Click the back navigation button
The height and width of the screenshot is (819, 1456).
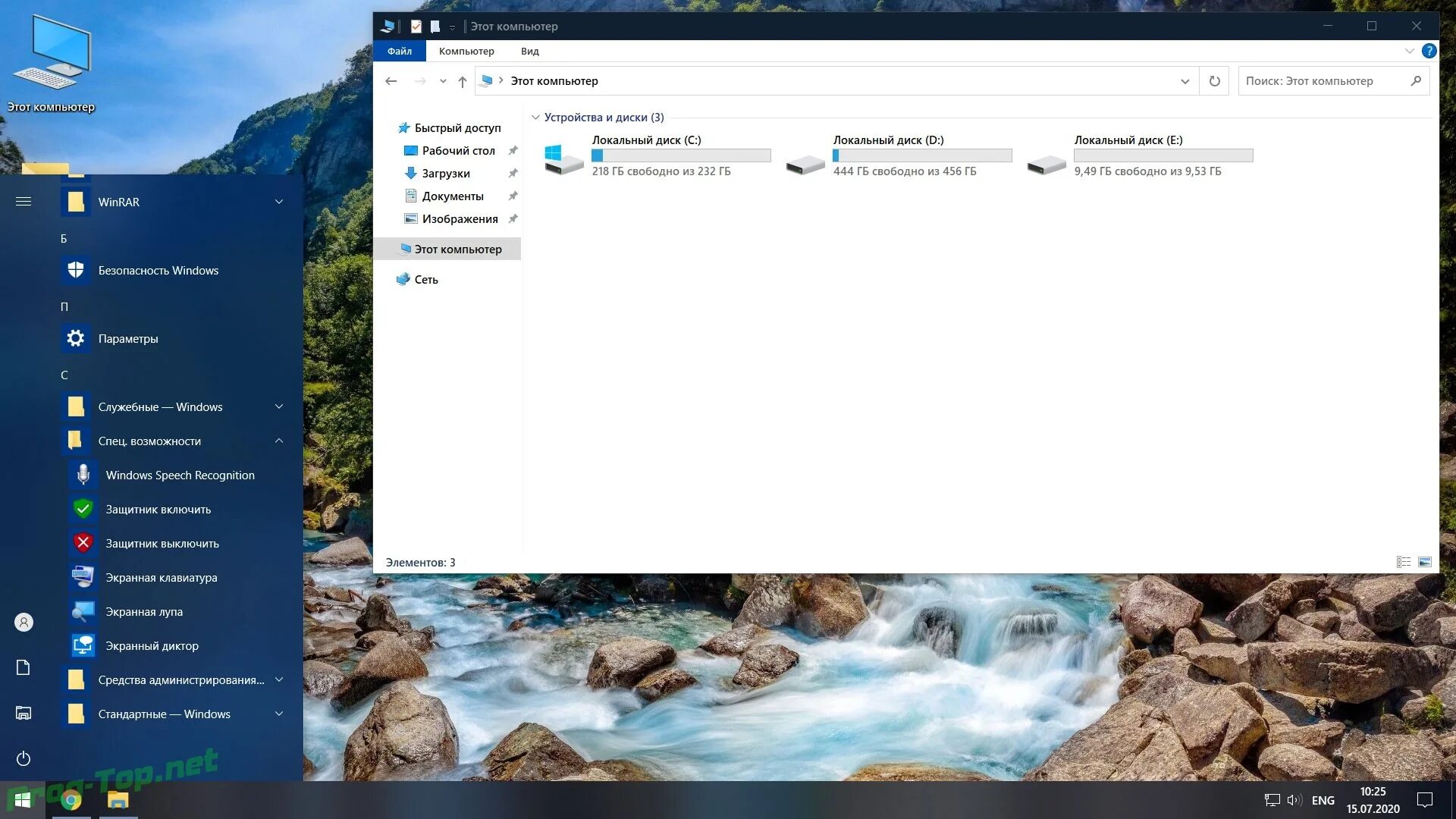click(x=391, y=80)
